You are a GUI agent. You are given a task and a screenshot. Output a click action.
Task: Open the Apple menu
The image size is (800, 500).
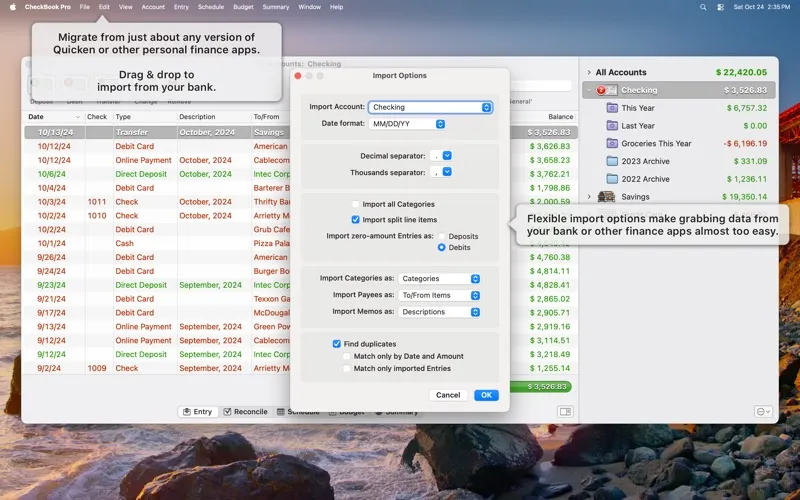tap(13, 7)
